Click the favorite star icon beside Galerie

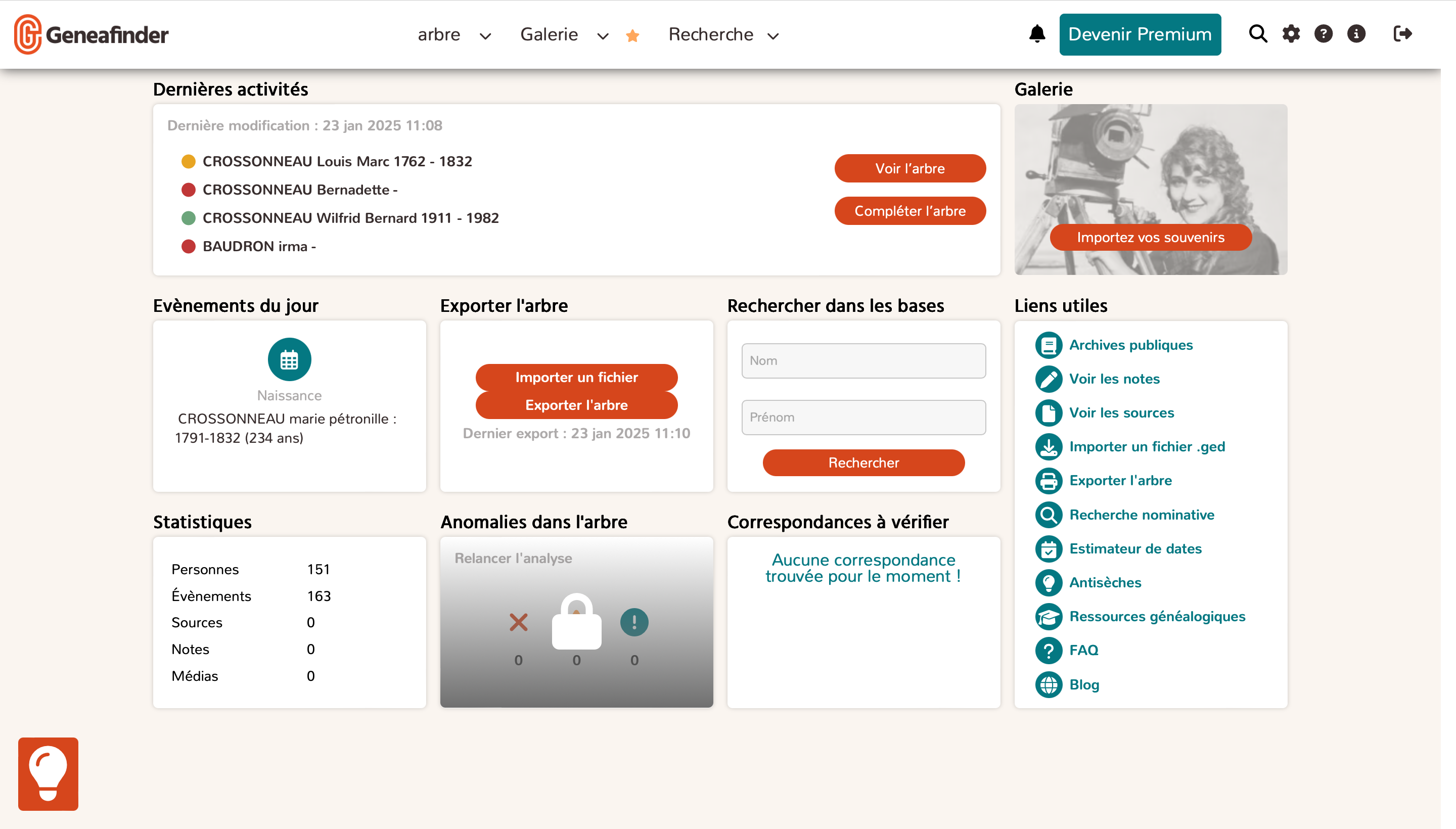pyautogui.click(x=632, y=36)
